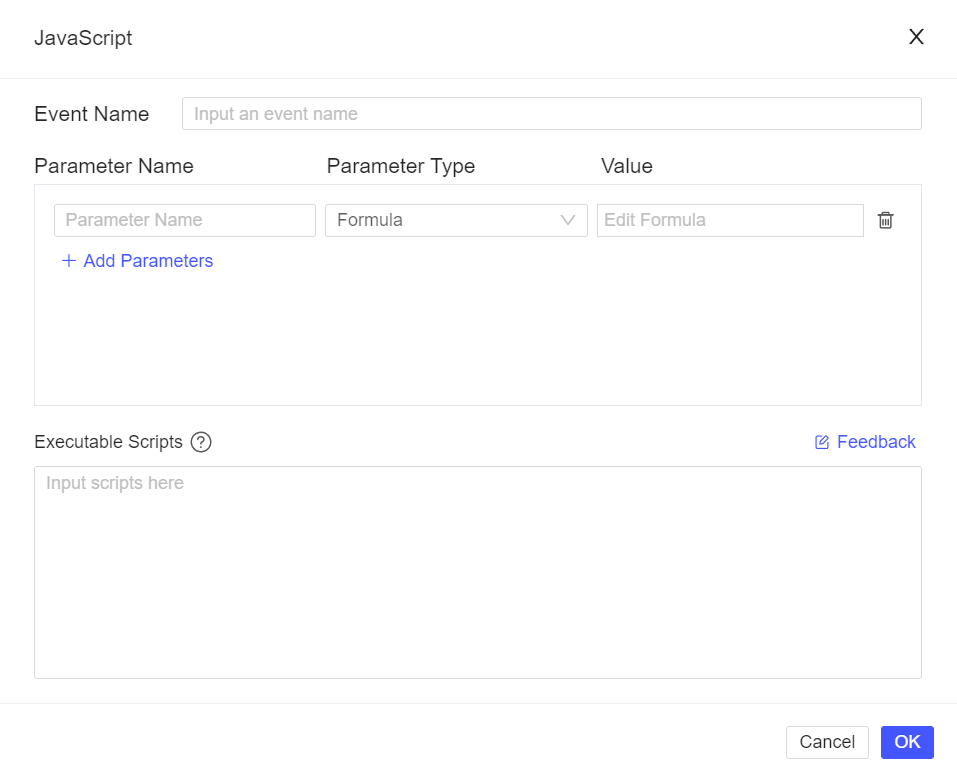Dismiss the dialog with Cancel
Image resolution: width=957 pixels, height=779 pixels.
point(827,742)
